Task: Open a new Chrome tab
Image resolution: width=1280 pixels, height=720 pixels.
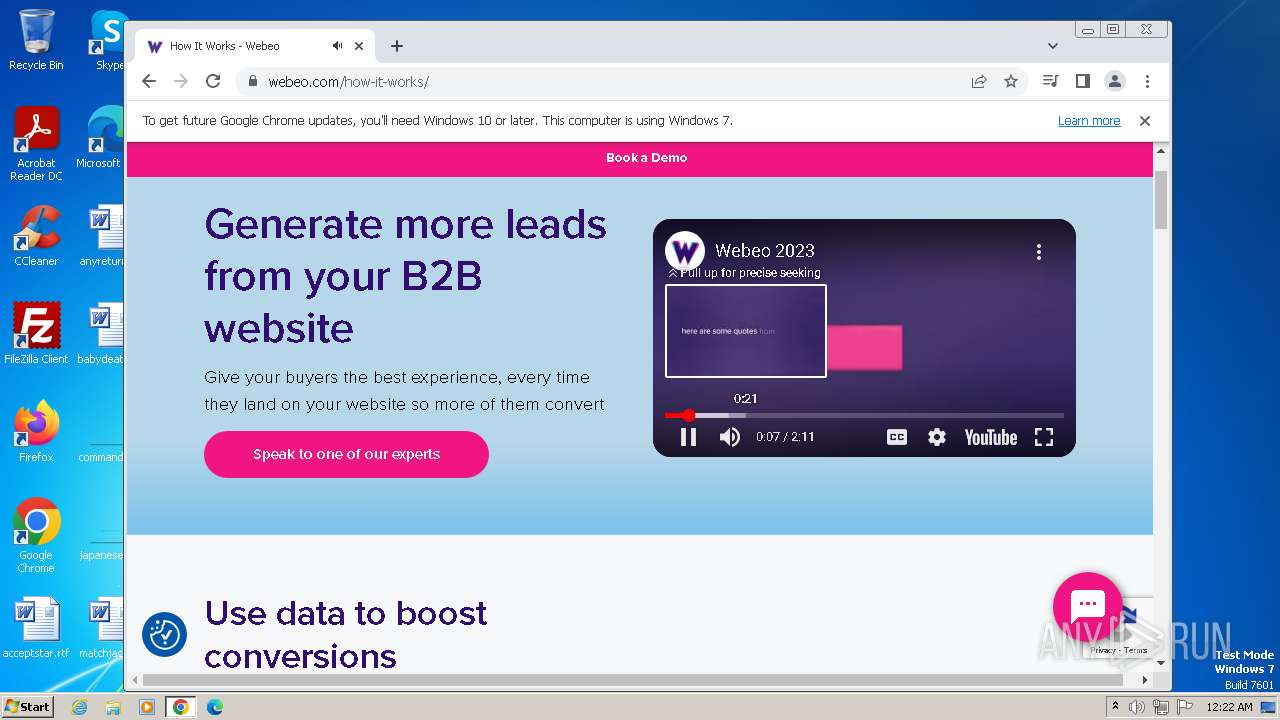Action: pos(397,46)
